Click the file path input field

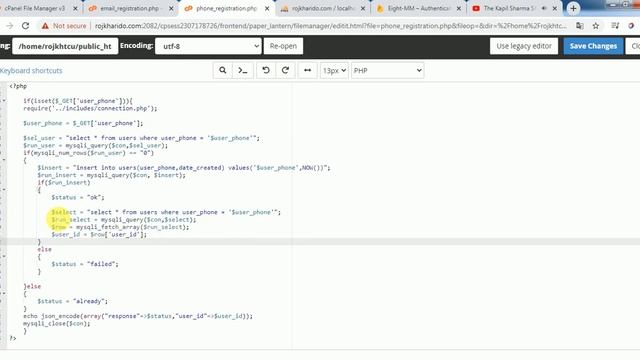(65, 46)
